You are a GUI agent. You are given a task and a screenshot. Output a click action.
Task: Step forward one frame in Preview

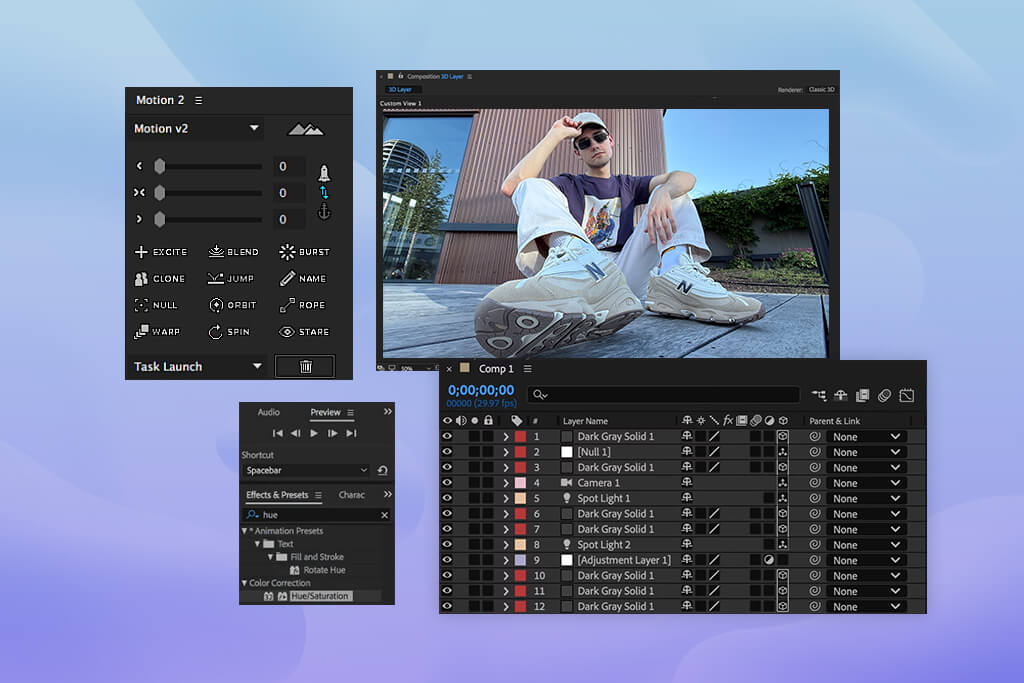[332, 433]
